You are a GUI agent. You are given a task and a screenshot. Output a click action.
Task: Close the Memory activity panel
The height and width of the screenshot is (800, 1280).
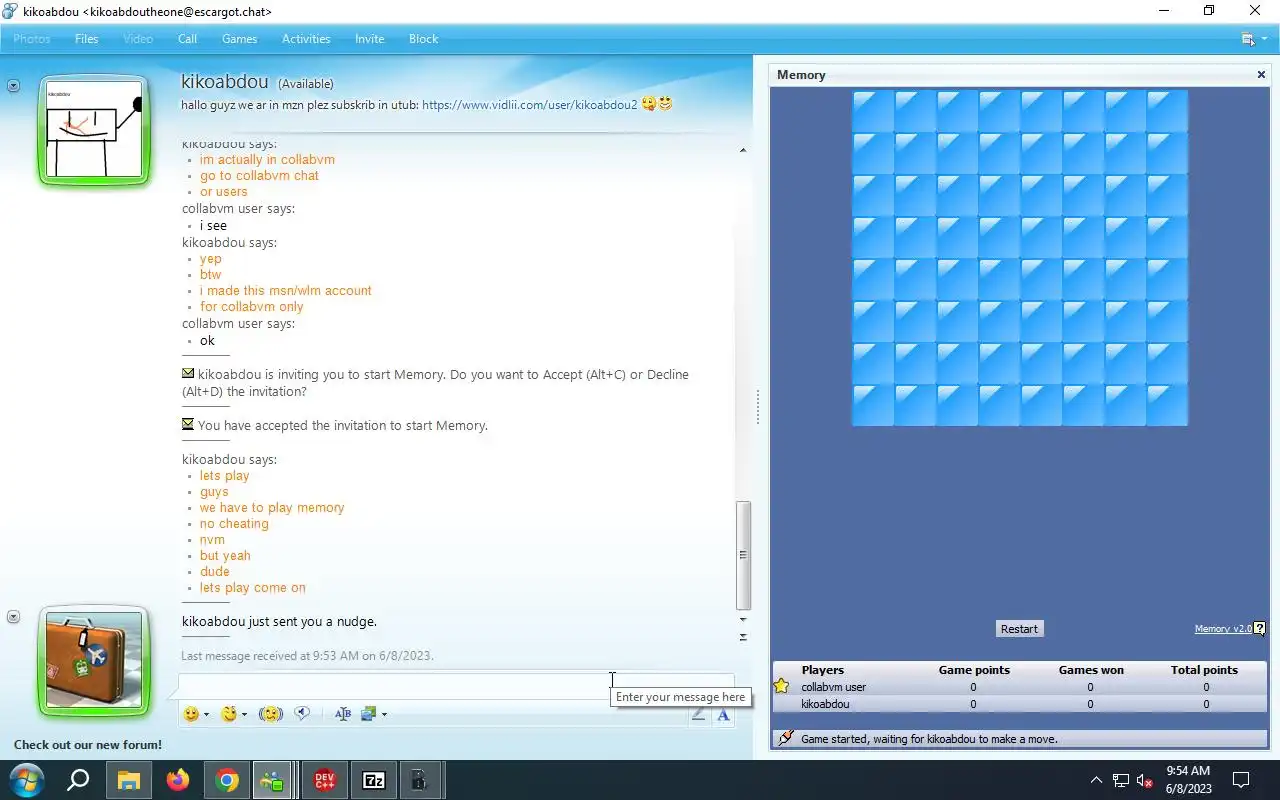coord(1261,75)
